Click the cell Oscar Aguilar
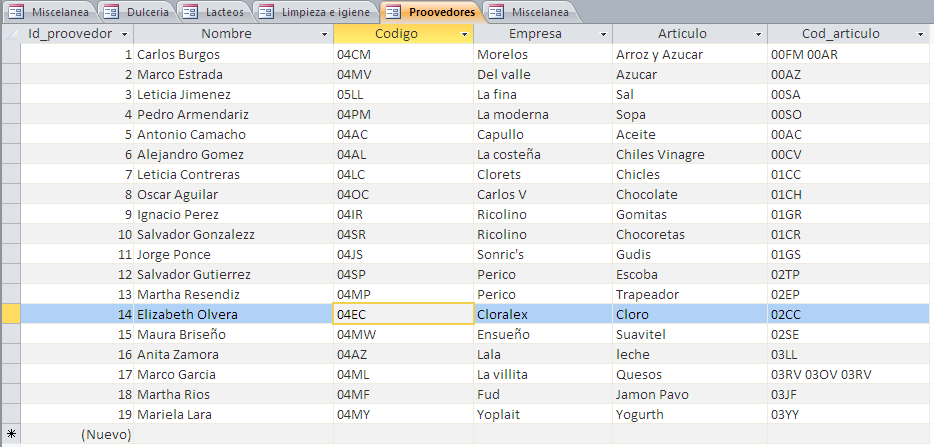Image resolution: width=934 pixels, height=447 pixels. pos(234,194)
